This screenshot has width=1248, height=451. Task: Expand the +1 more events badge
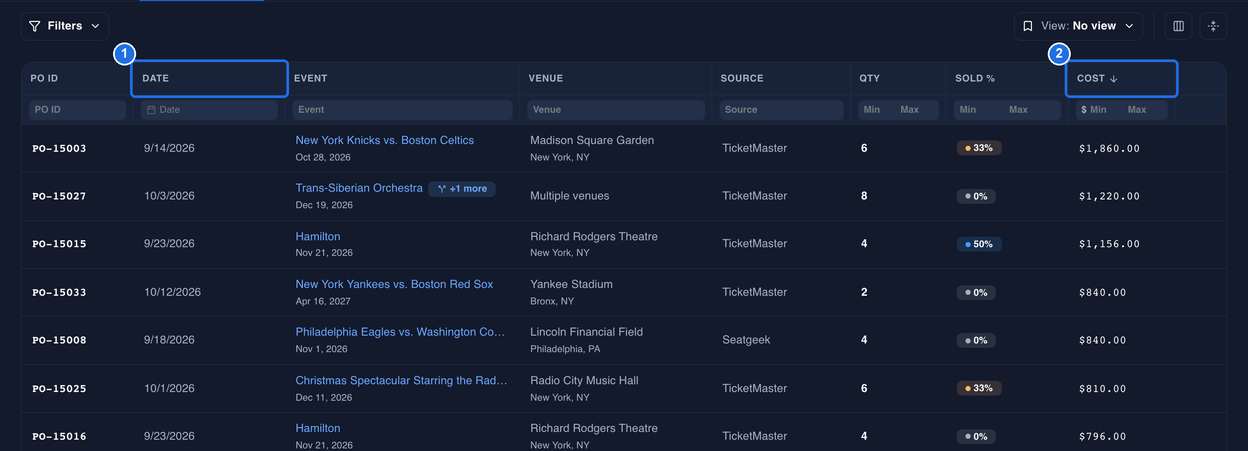(462, 188)
